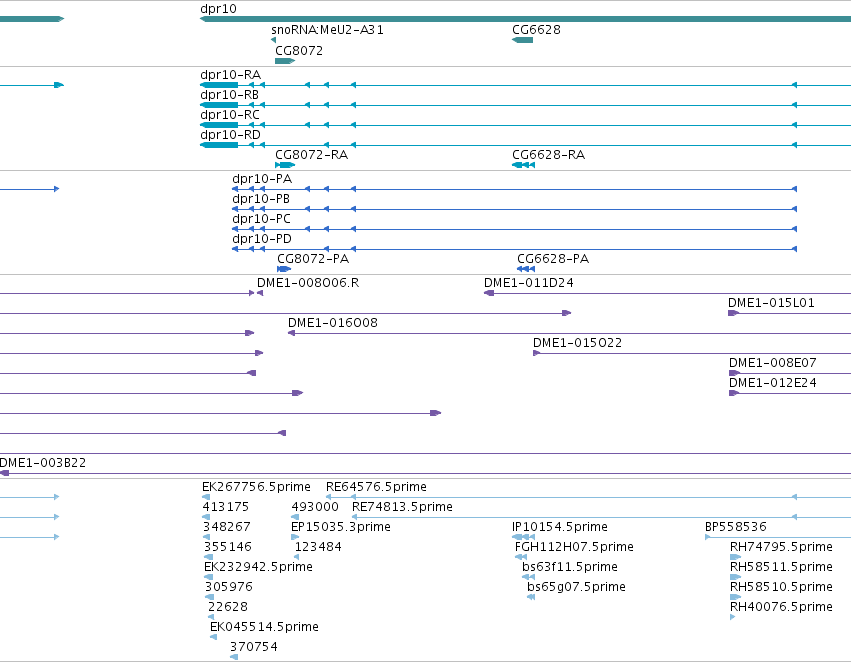Select EST RH74795.5prime

(x=781, y=547)
